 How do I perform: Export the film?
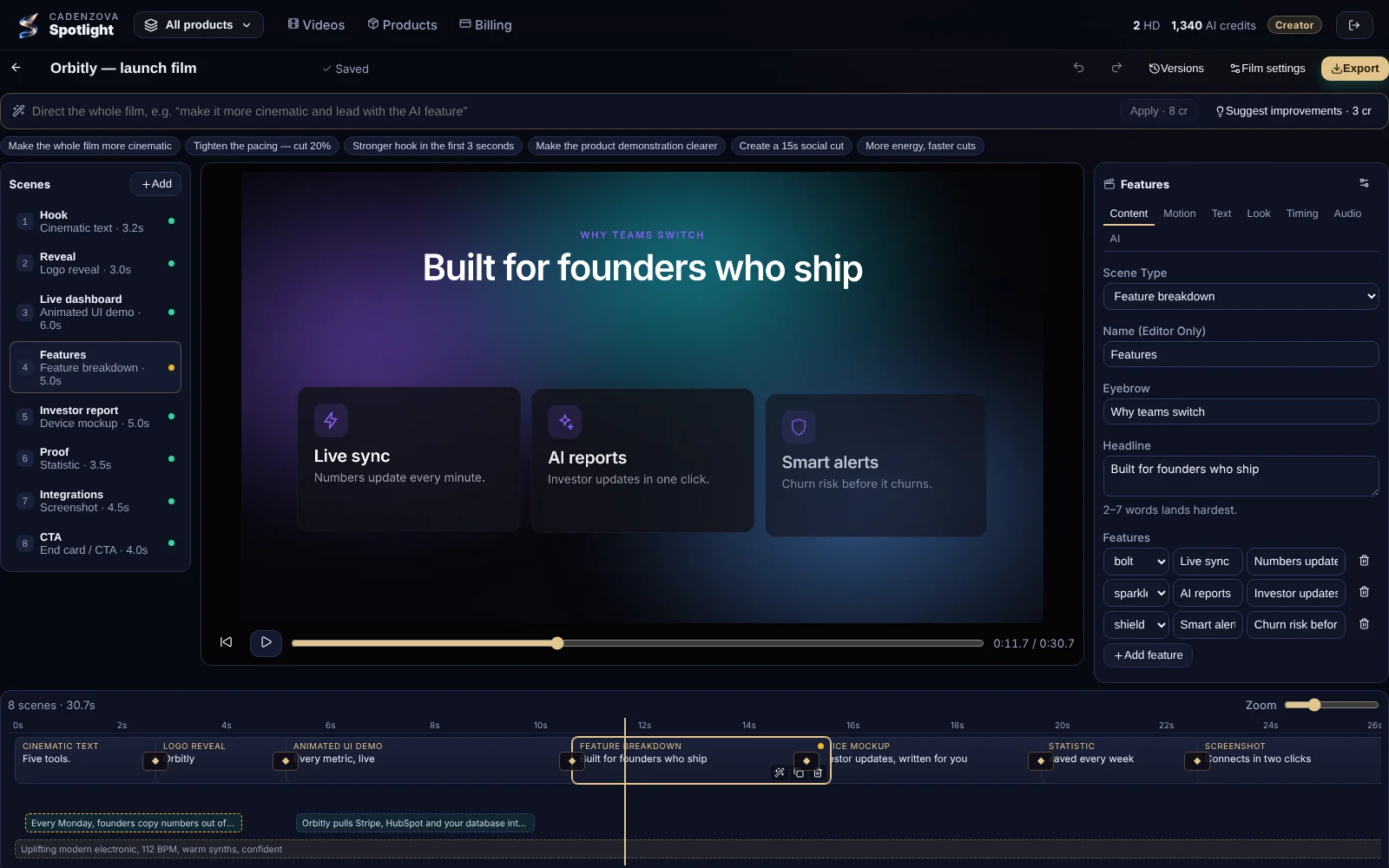tap(1354, 69)
